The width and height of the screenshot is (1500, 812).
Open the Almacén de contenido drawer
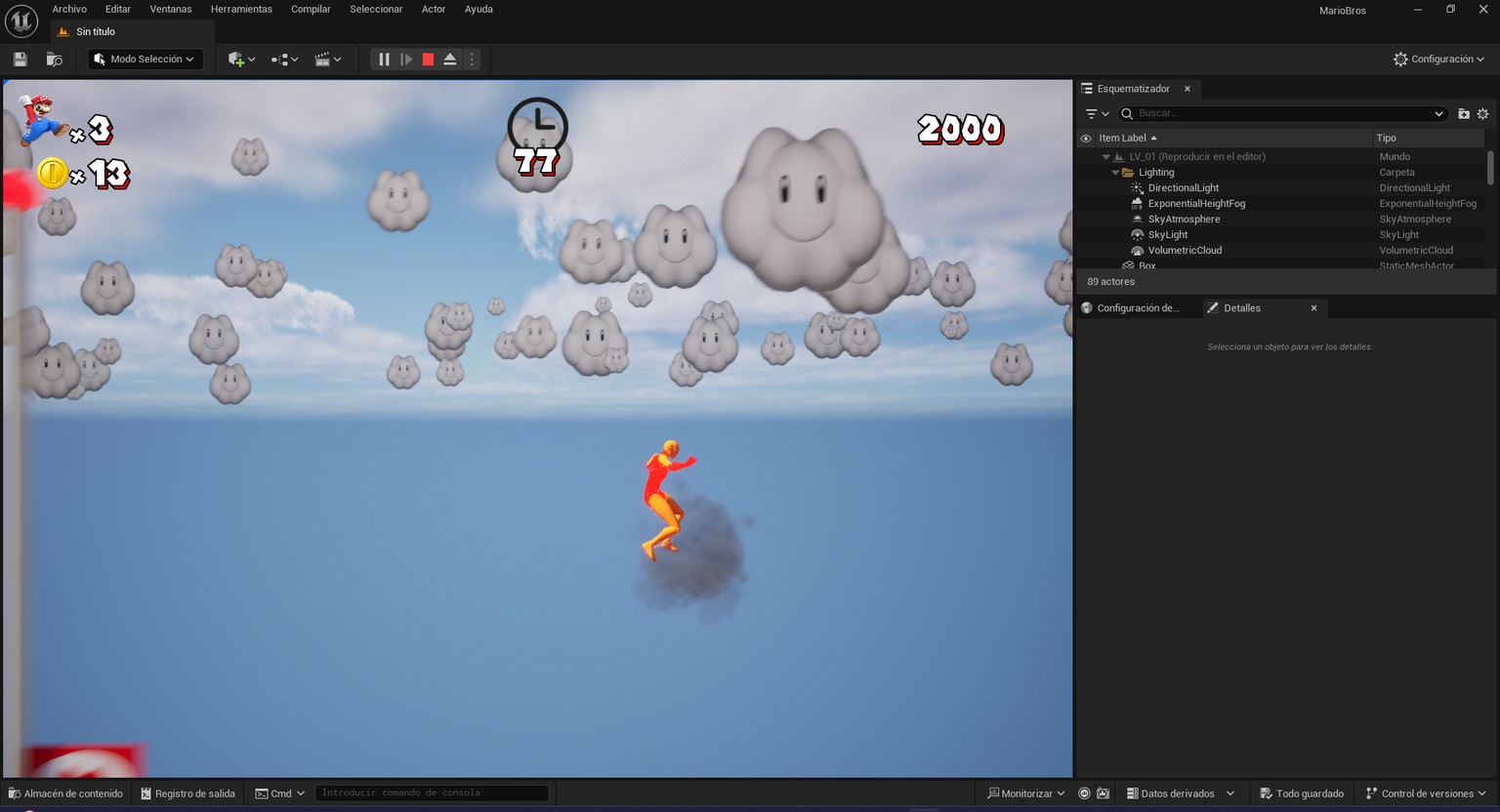pos(65,793)
